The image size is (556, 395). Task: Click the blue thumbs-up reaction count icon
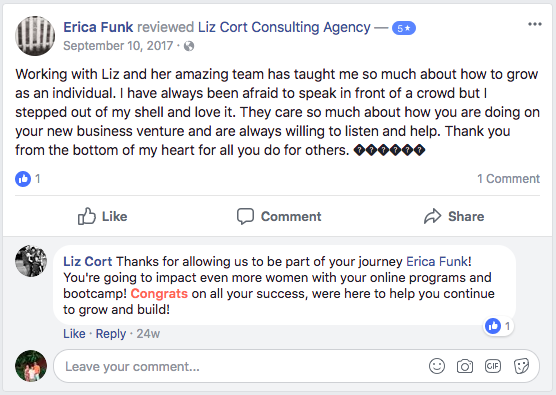click(23, 179)
